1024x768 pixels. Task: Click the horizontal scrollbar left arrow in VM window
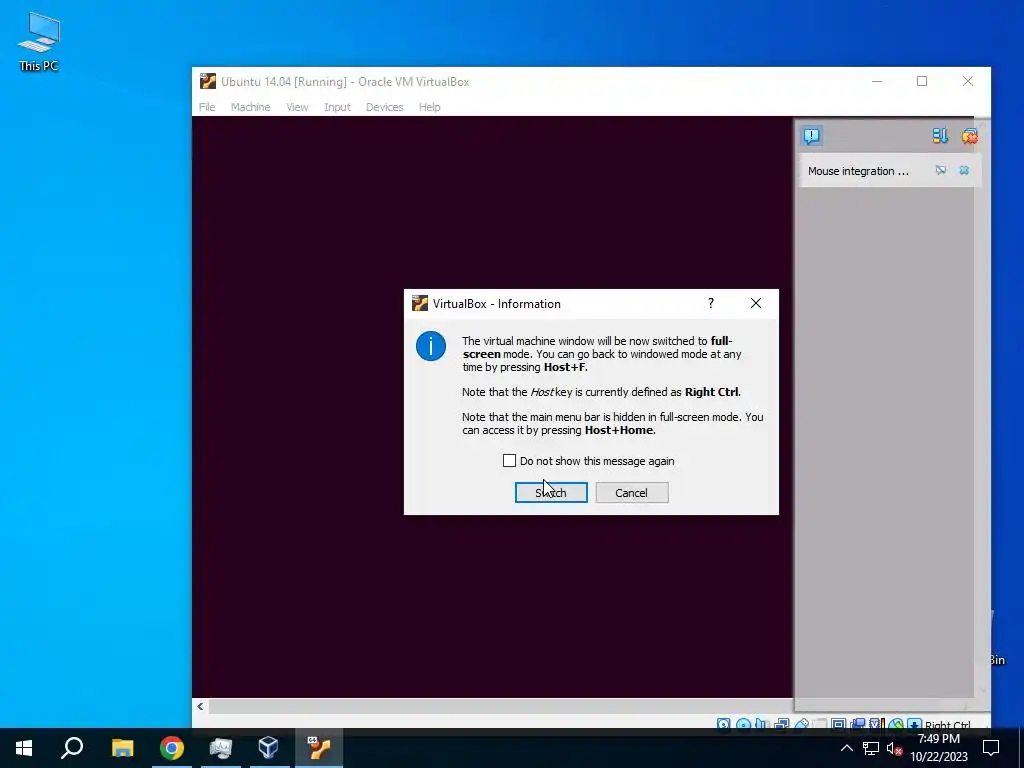point(200,706)
